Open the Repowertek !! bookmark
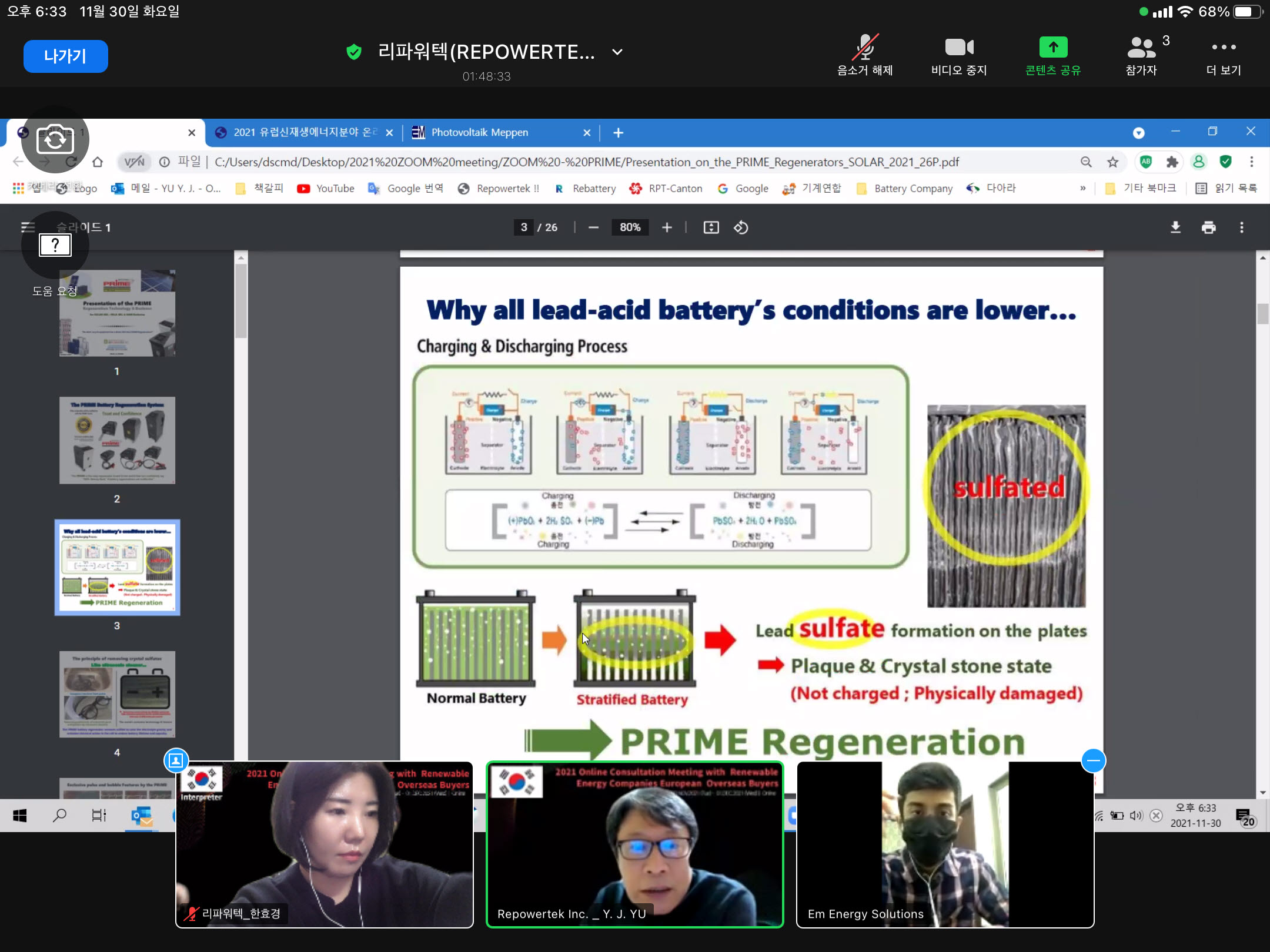Viewport: 1270px width, 952px height. tap(499, 188)
